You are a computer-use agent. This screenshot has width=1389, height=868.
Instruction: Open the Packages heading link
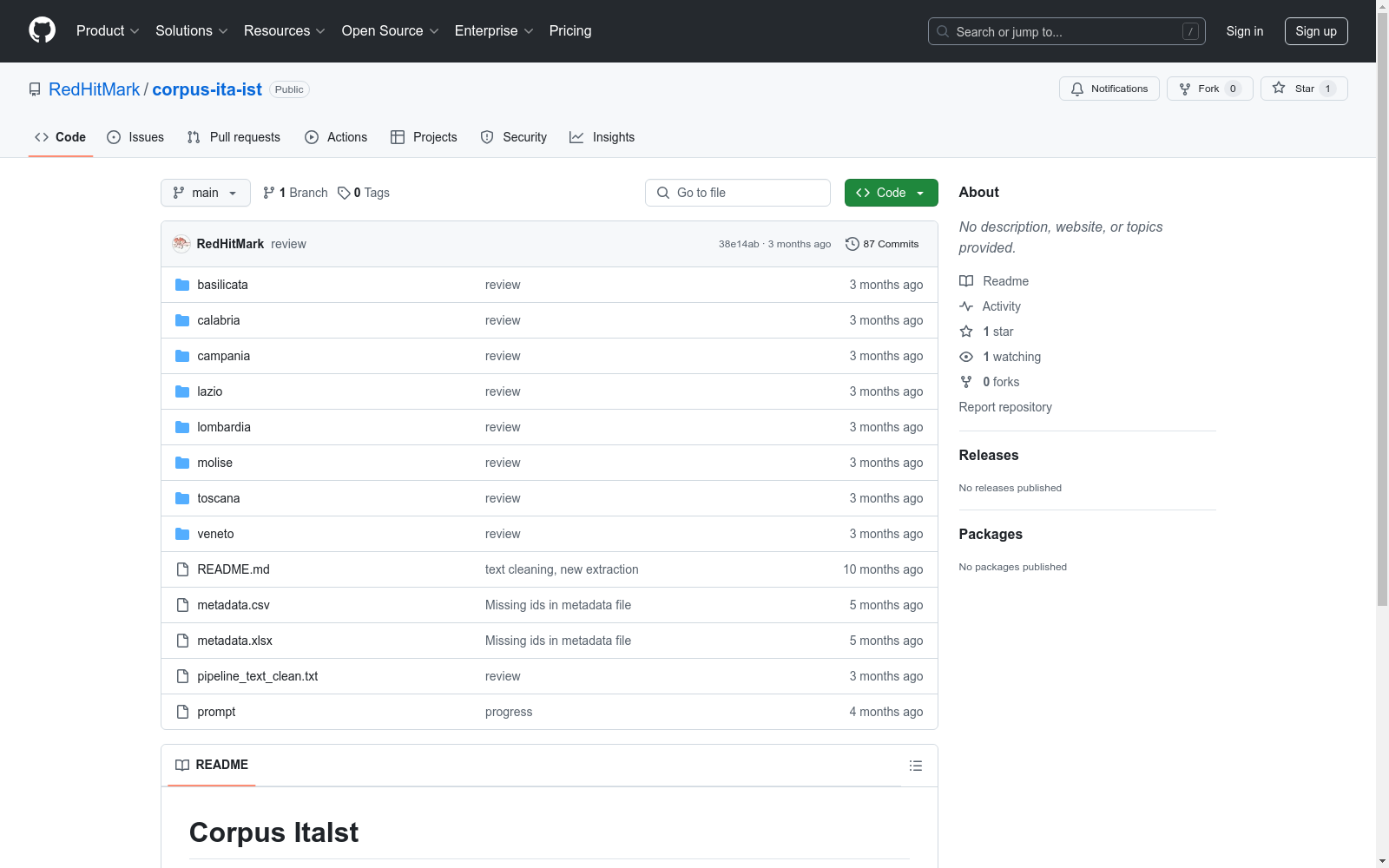[x=991, y=534]
